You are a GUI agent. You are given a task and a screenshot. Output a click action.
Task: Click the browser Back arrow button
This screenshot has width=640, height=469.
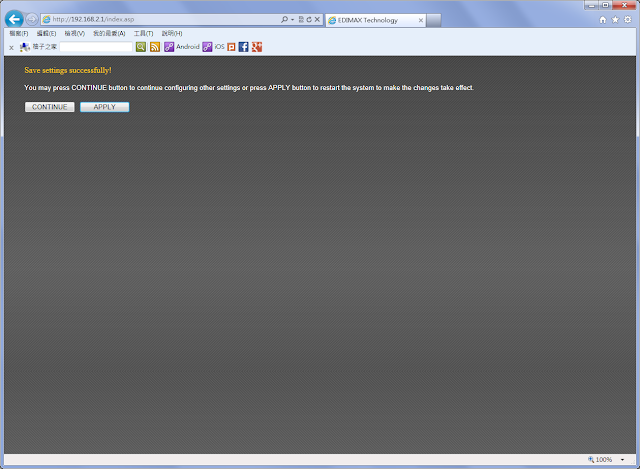click(x=14, y=19)
